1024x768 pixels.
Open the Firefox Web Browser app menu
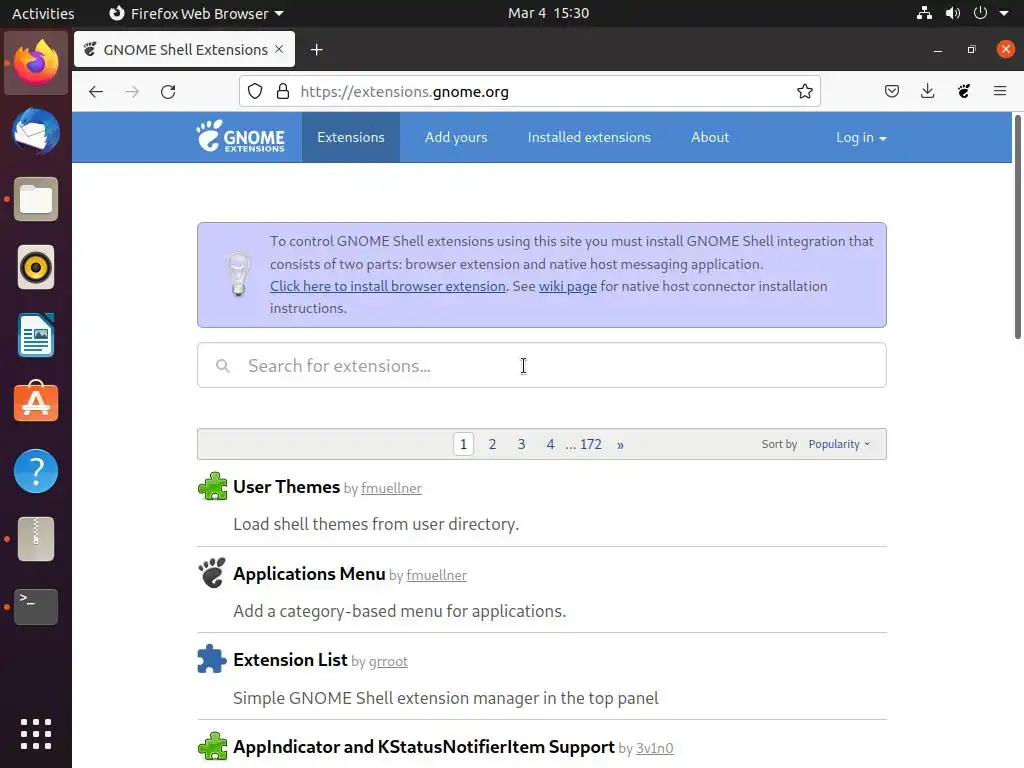(196, 13)
